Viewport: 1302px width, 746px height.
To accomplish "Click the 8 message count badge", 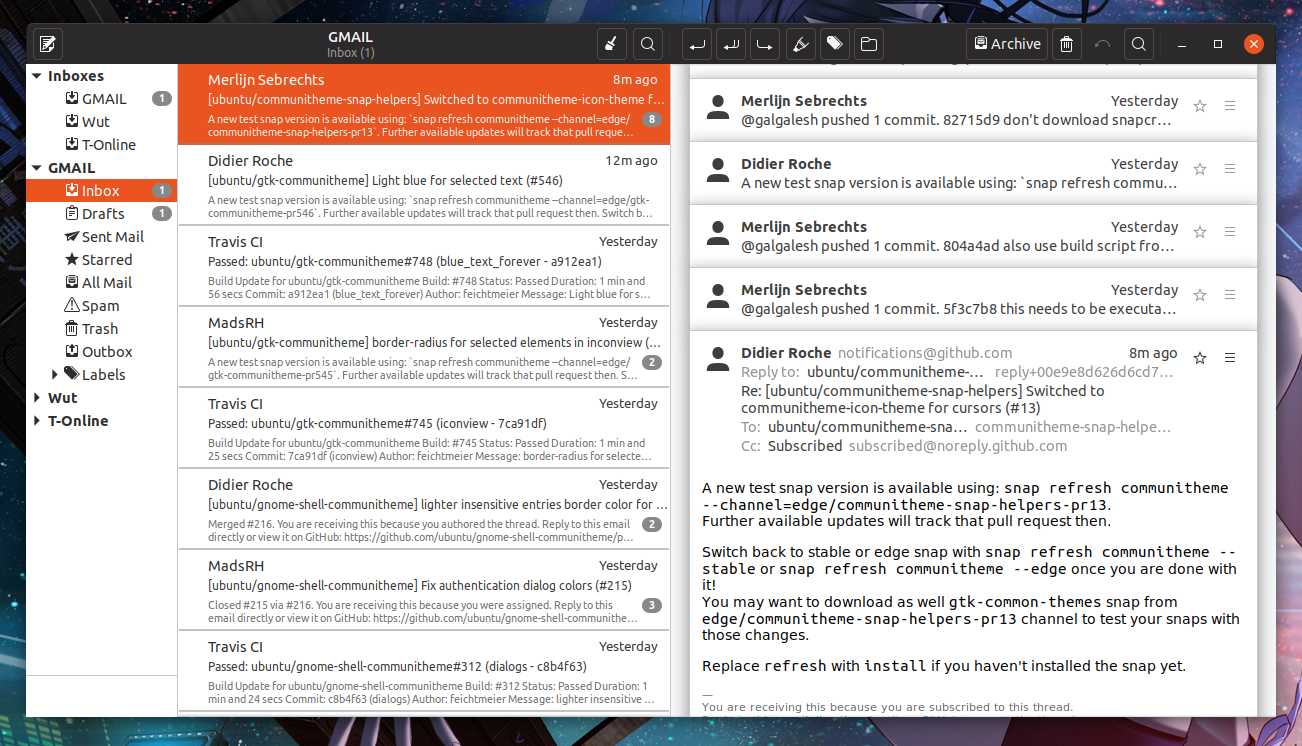I will pyautogui.click(x=652, y=120).
